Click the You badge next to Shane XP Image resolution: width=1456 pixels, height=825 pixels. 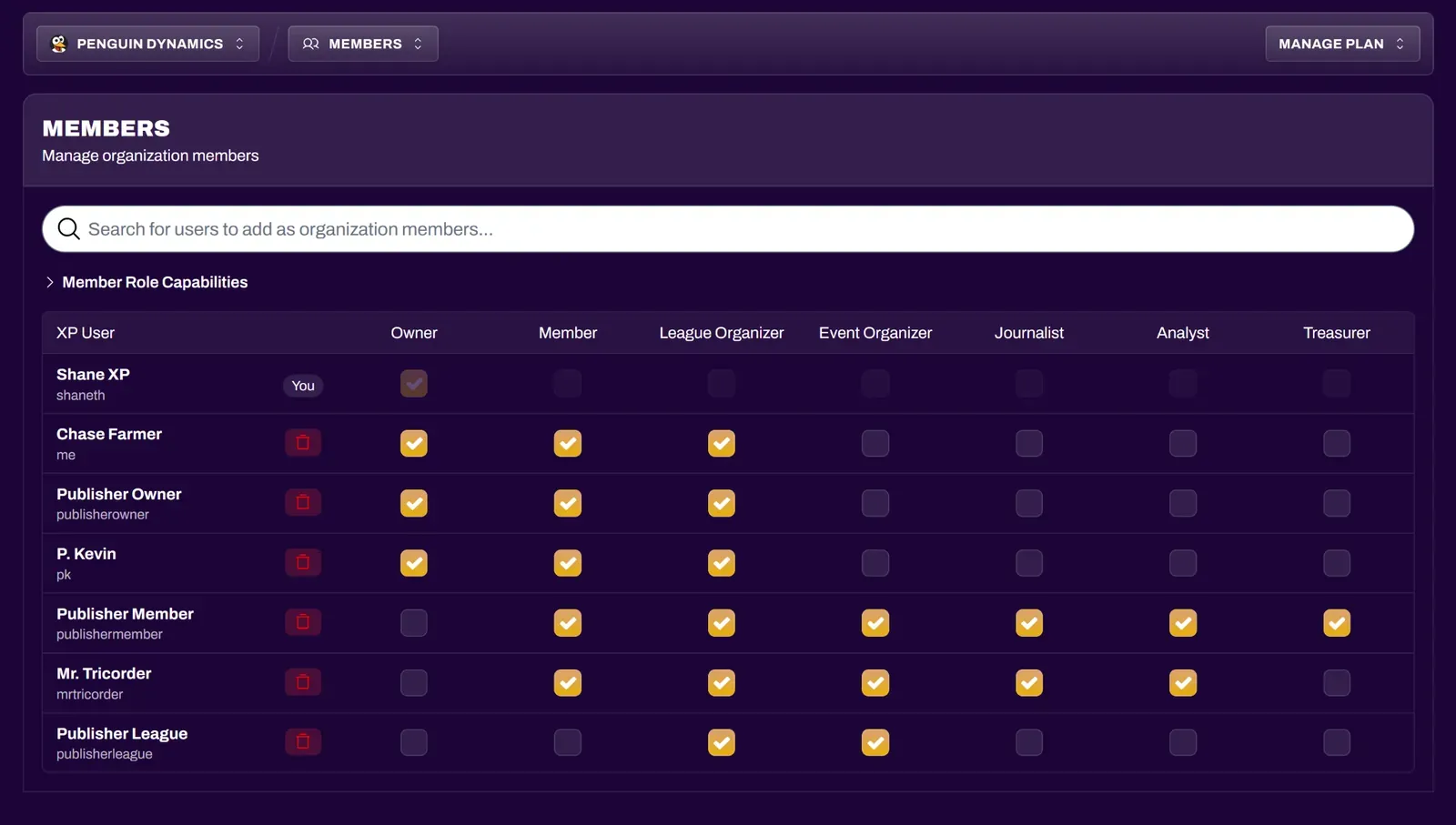pos(302,386)
